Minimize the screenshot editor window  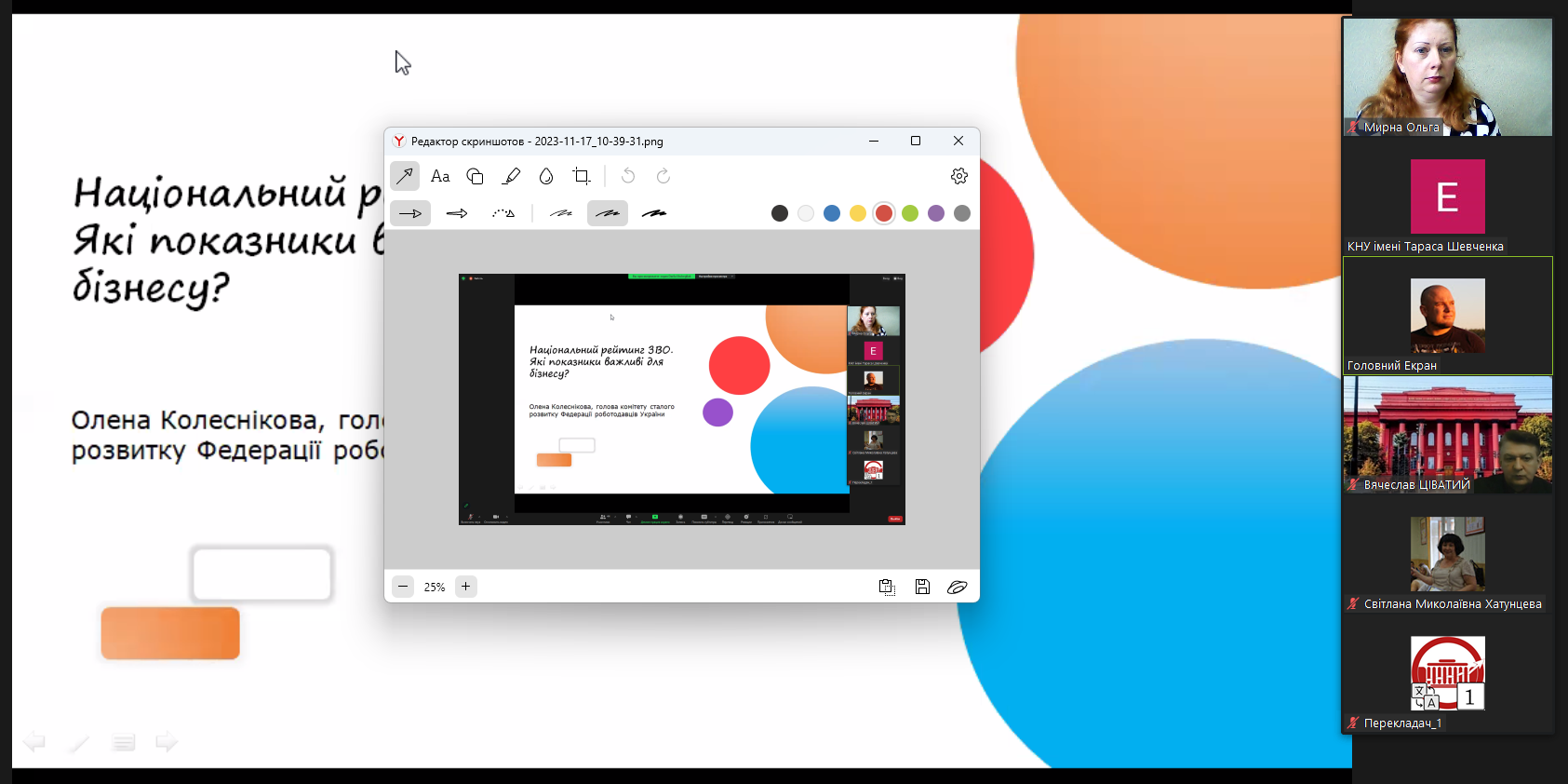[x=874, y=141]
